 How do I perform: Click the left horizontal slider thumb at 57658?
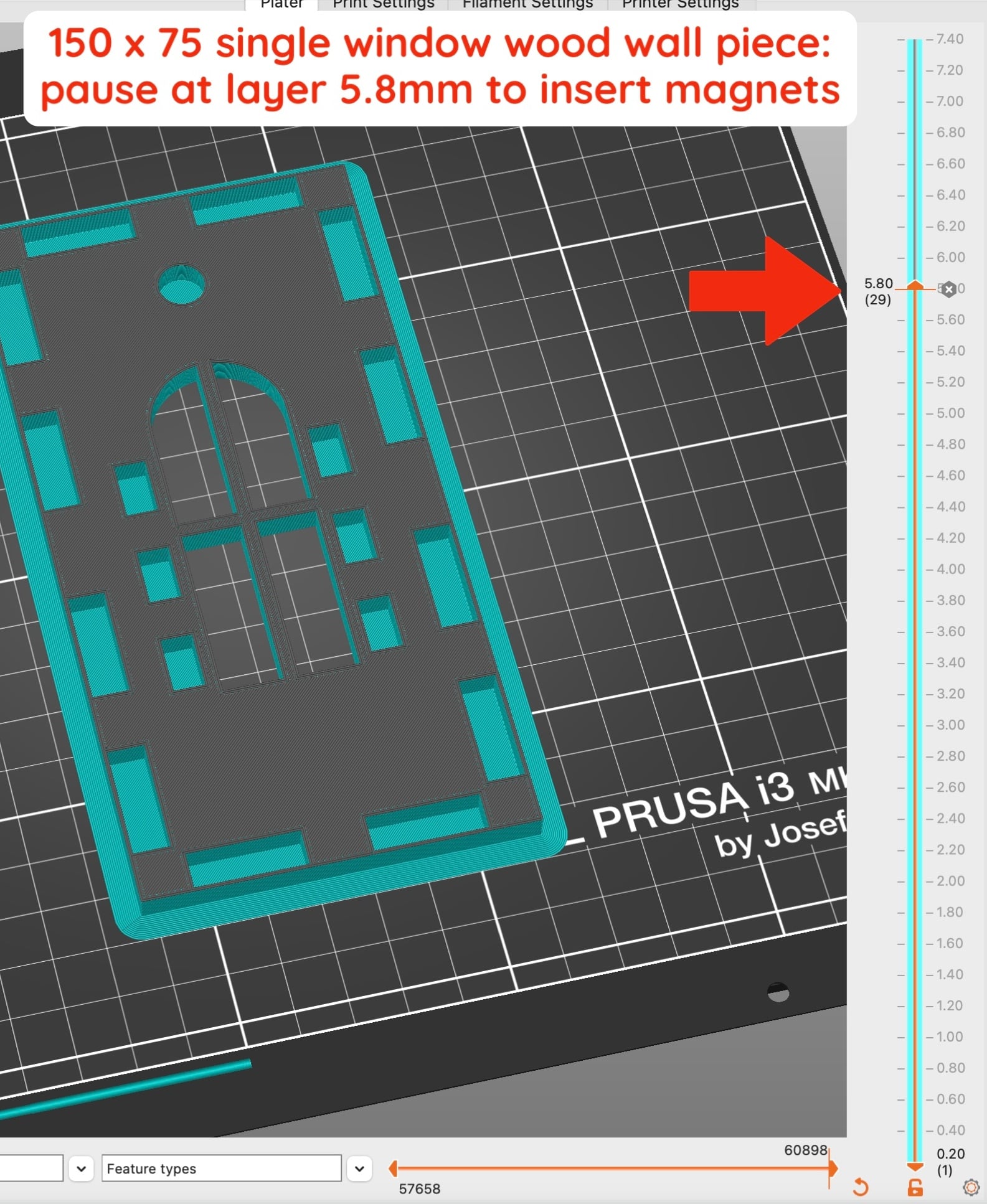(392, 1169)
